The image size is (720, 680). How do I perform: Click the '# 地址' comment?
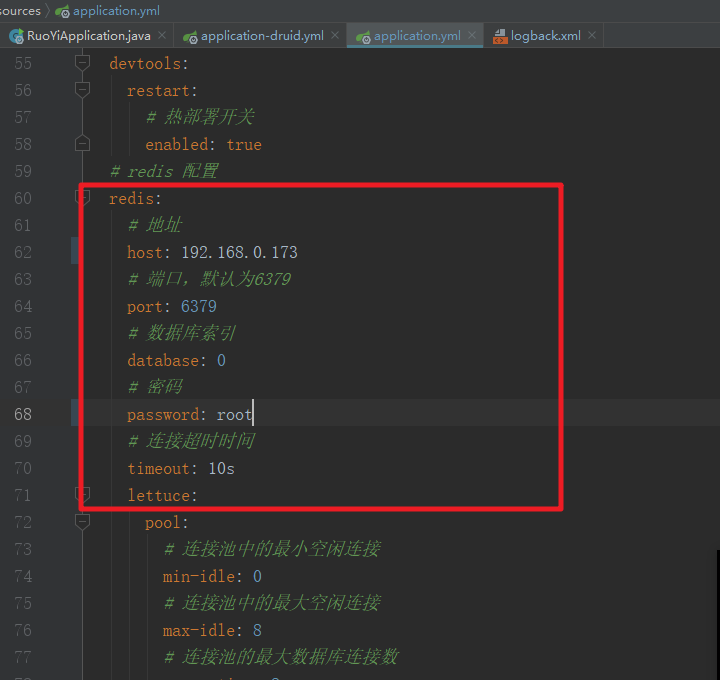(x=155, y=225)
